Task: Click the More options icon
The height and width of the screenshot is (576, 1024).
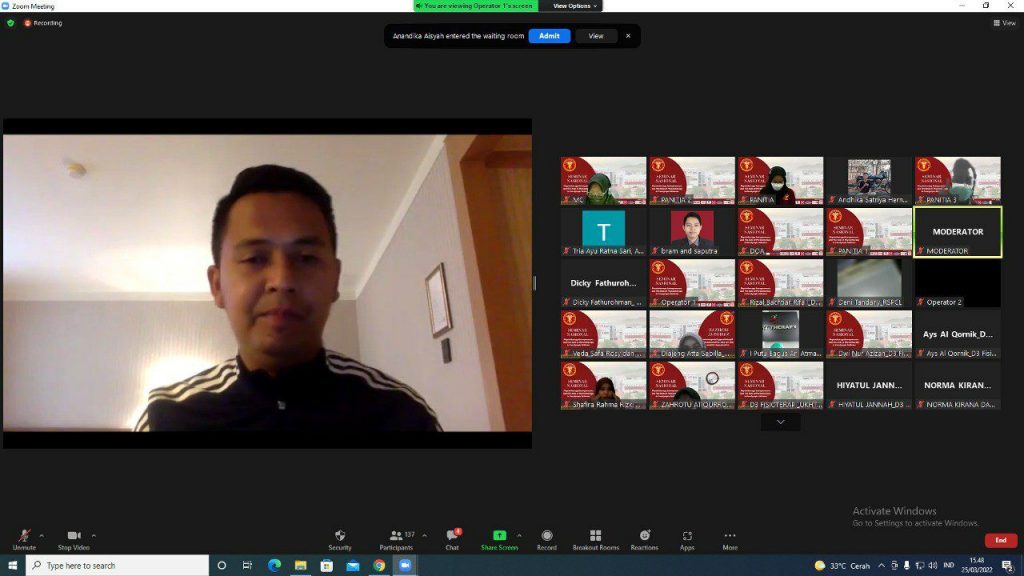Action: click(730, 539)
